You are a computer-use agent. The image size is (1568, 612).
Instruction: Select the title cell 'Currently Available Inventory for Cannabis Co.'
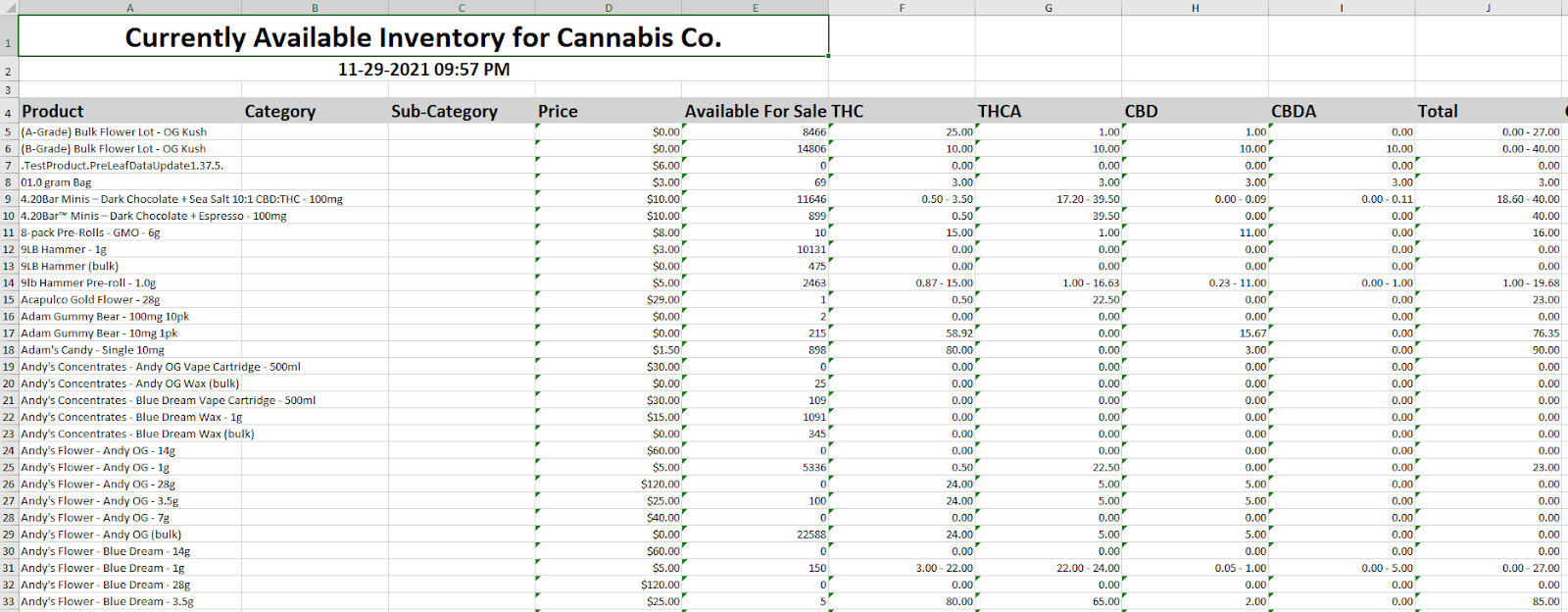[423, 37]
